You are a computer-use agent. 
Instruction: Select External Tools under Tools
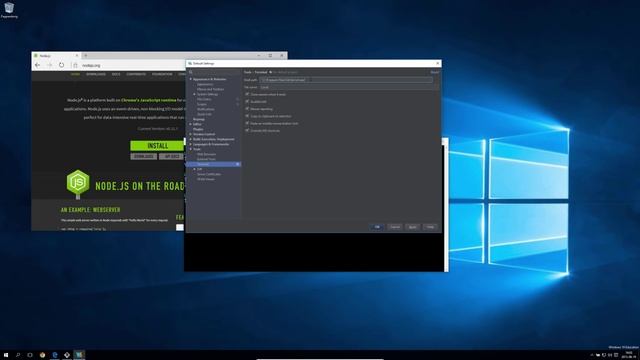(x=207, y=159)
